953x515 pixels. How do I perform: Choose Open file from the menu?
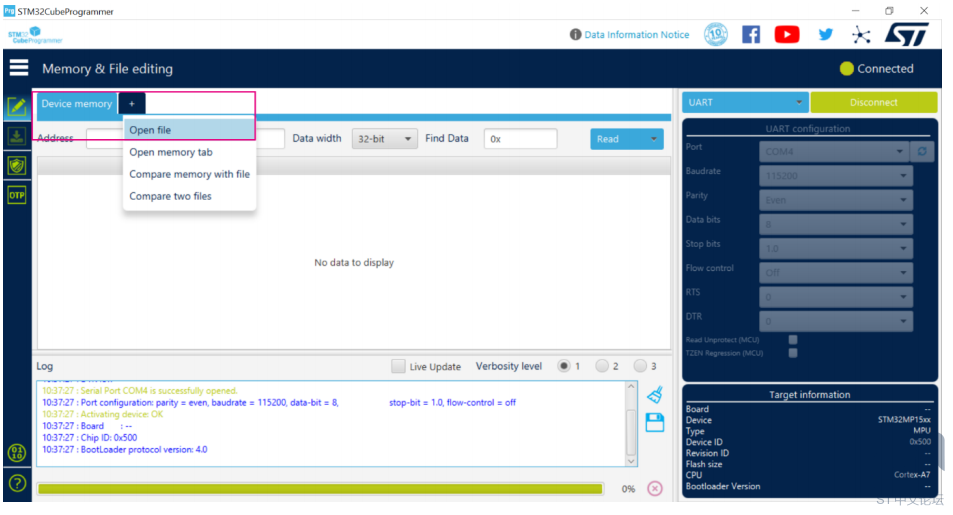point(190,130)
